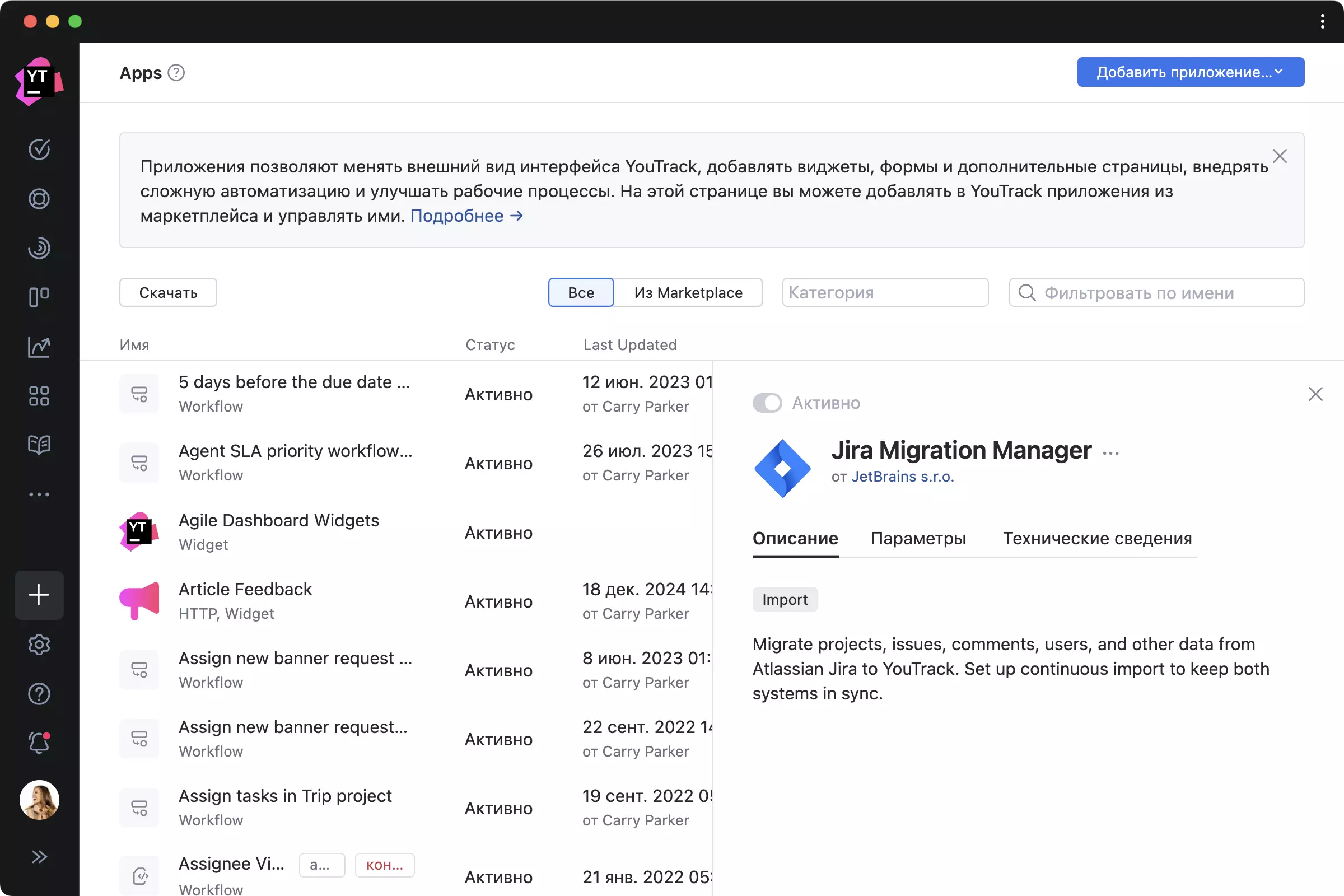Click the "Скачать" button
The height and width of the screenshot is (896, 1344).
tap(168, 292)
